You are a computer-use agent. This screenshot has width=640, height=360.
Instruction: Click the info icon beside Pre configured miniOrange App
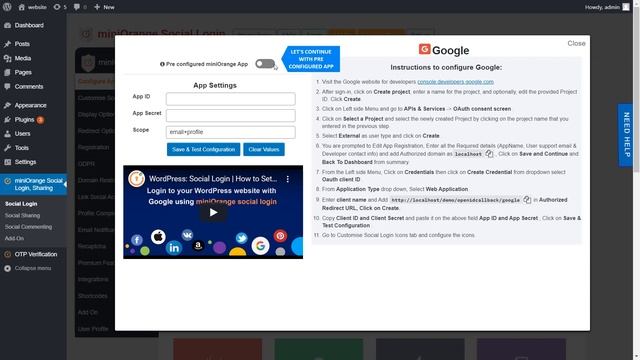pyautogui.click(x=162, y=64)
